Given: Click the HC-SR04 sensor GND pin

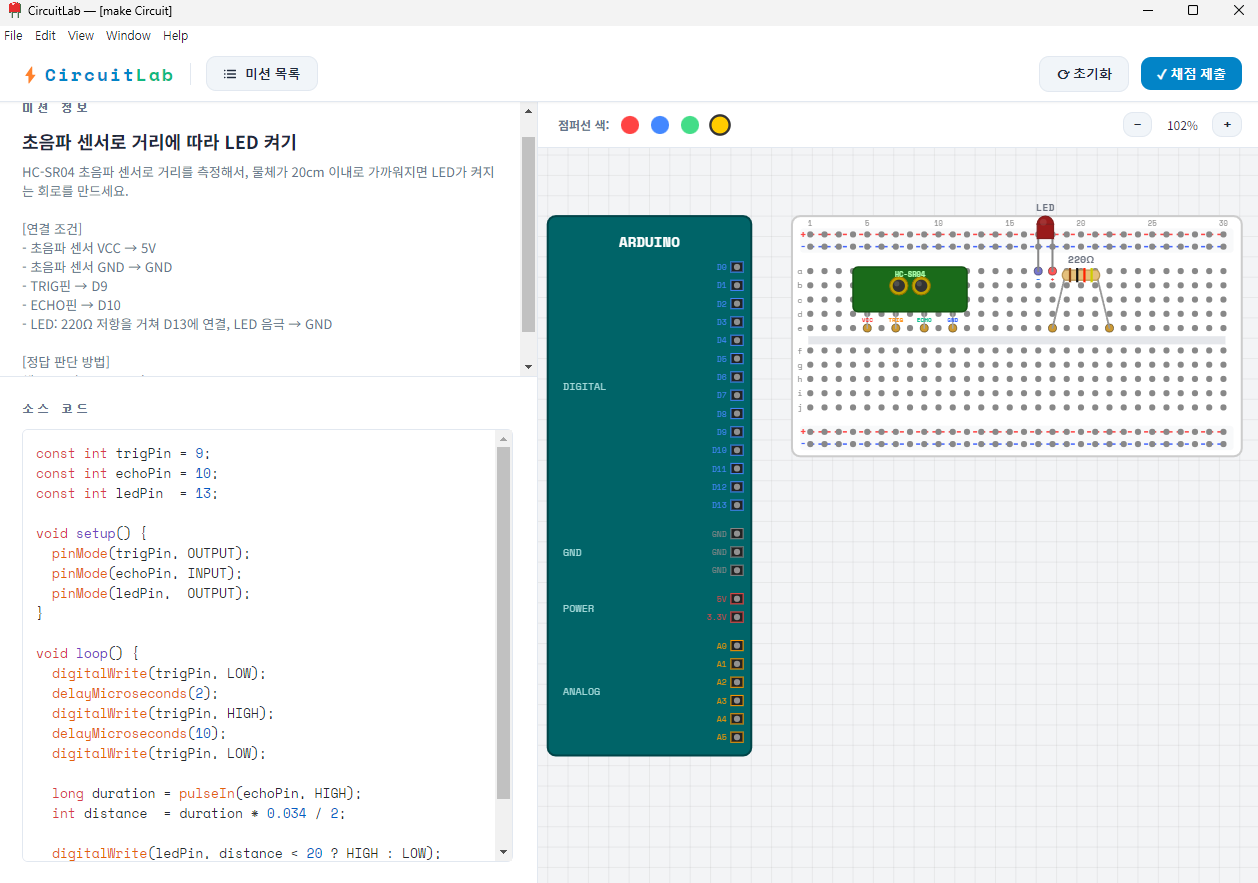Looking at the screenshot, I should click(x=952, y=328).
